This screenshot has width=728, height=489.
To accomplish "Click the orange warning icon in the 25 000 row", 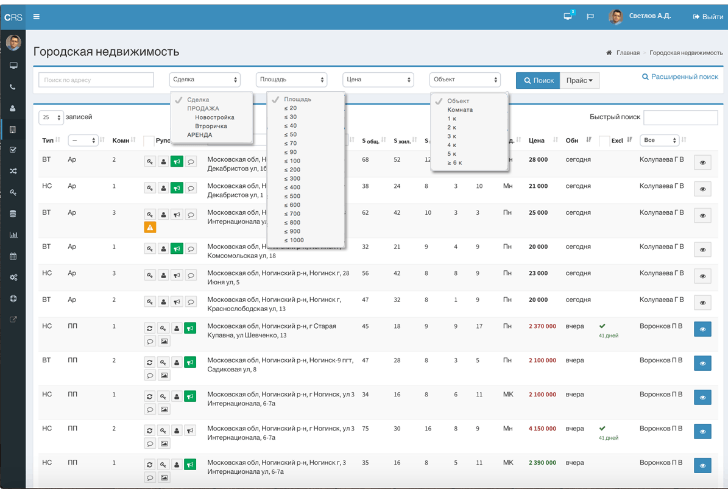I will click(x=150, y=228).
